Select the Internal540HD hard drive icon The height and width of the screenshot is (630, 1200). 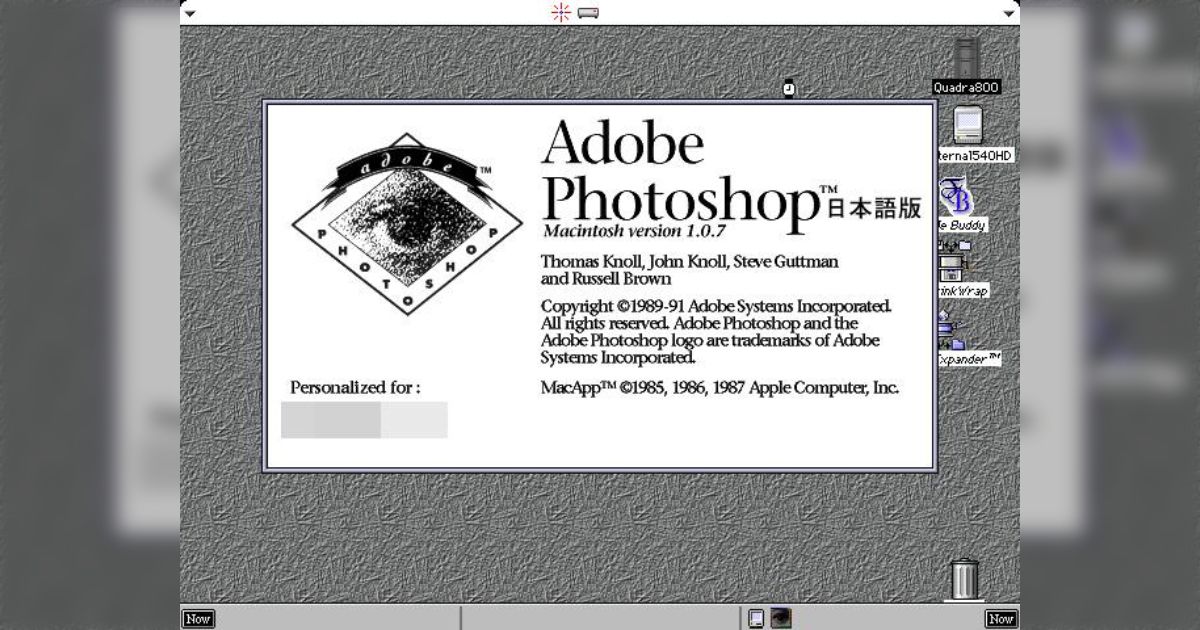point(967,126)
